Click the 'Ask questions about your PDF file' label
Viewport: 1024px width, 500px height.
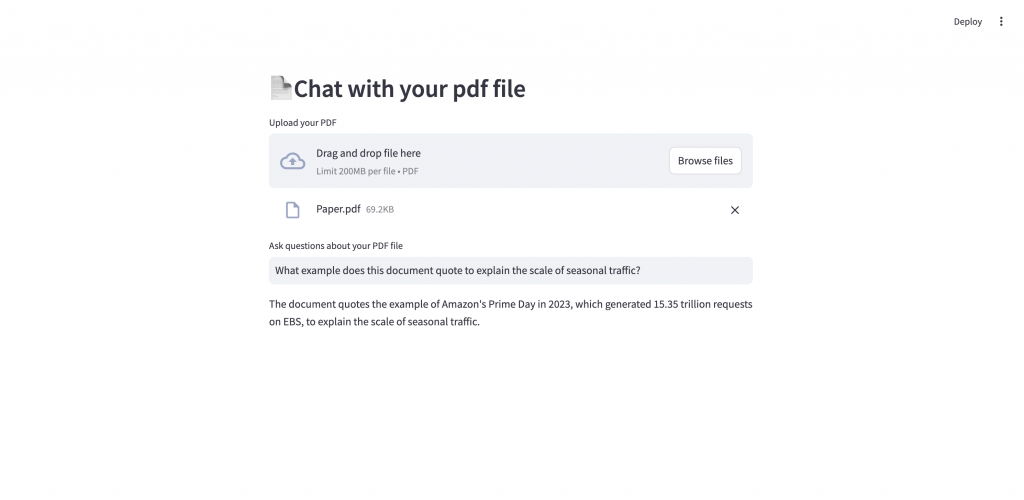click(x=336, y=245)
